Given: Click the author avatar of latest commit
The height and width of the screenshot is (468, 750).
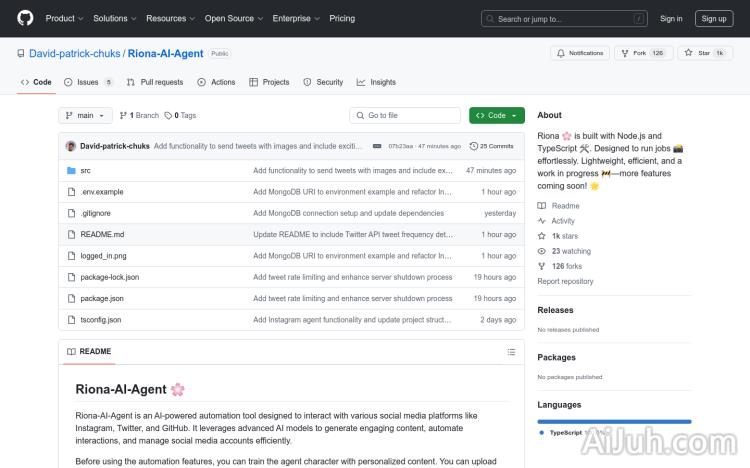Looking at the screenshot, I should (x=71, y=146).
